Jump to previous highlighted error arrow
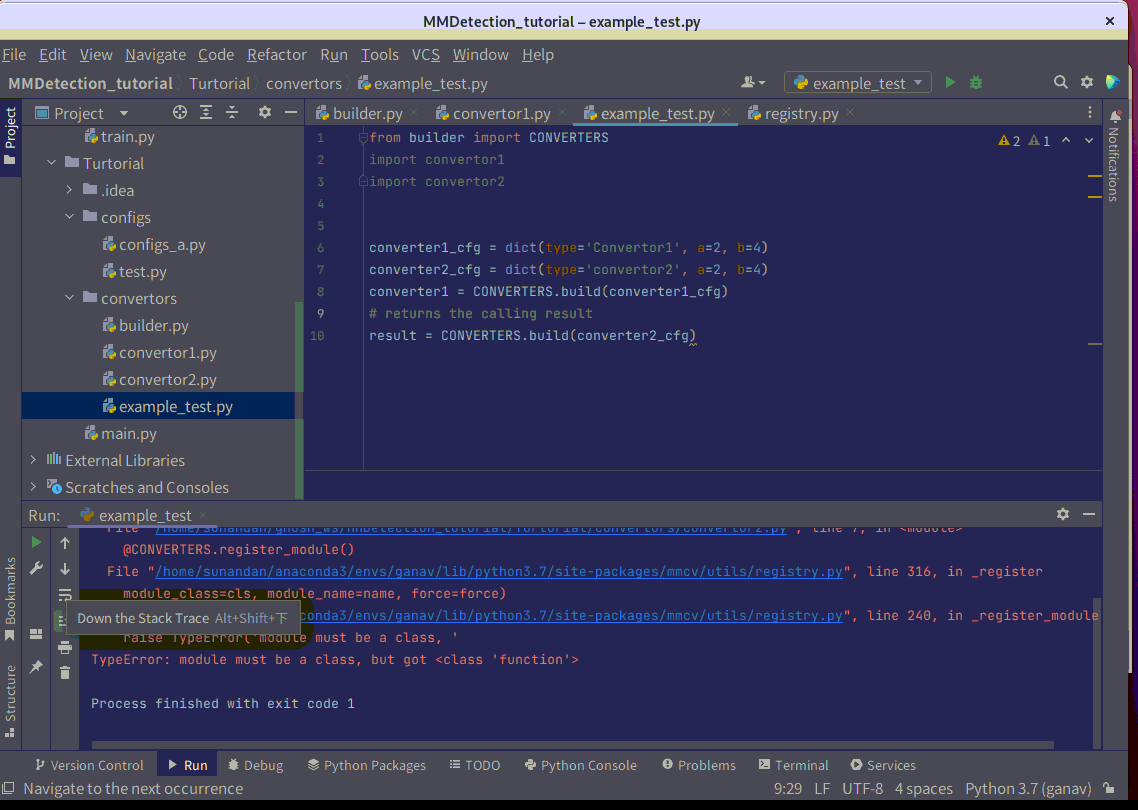This screenshot has height=810, width=1138. pos(1065,141)
